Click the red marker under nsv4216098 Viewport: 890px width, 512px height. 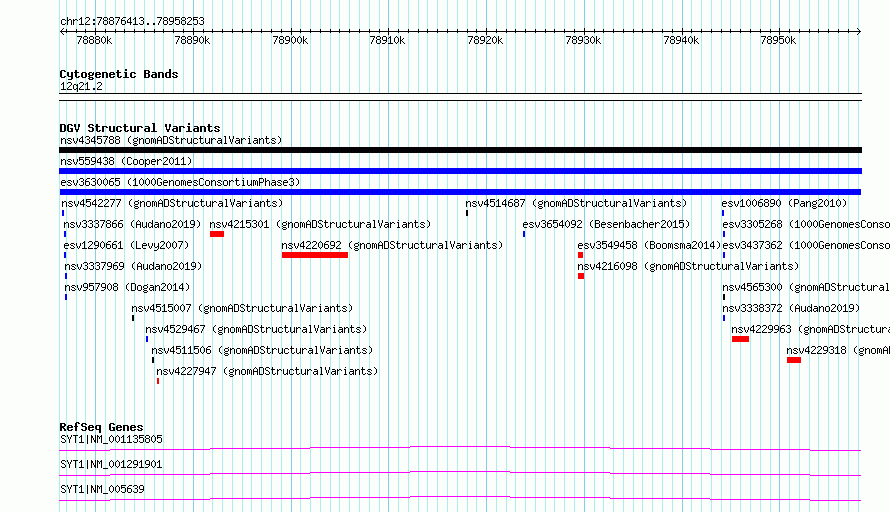point(581,276)
